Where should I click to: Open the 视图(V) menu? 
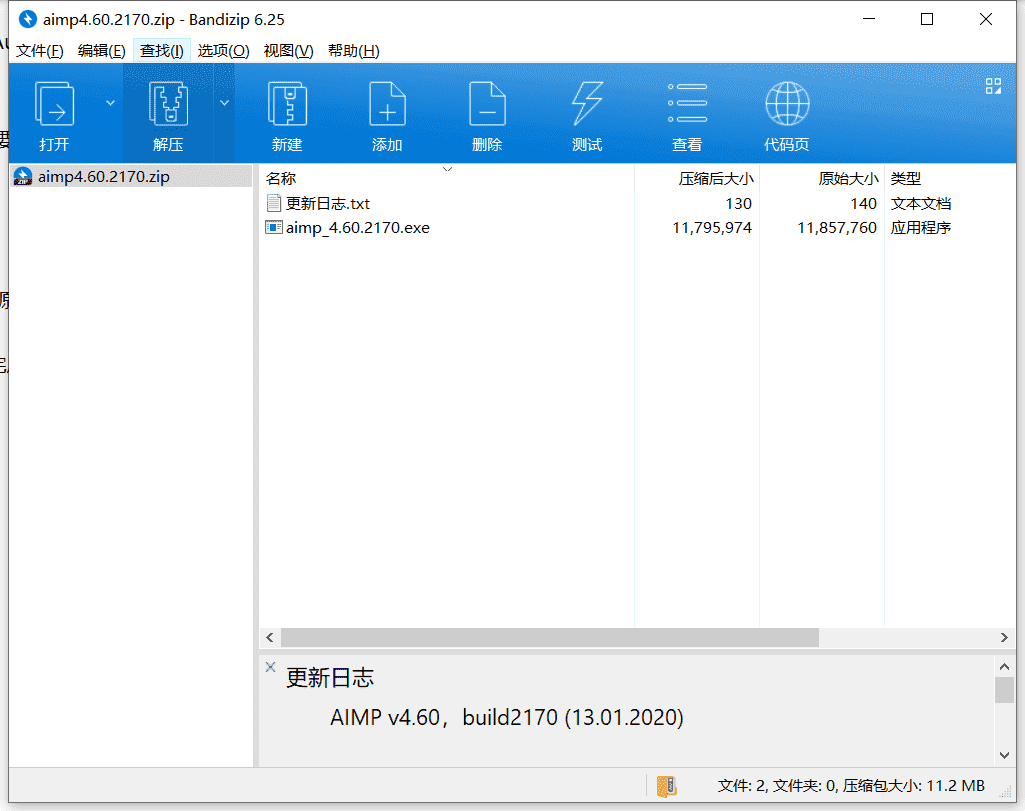[x=288, y=51]
